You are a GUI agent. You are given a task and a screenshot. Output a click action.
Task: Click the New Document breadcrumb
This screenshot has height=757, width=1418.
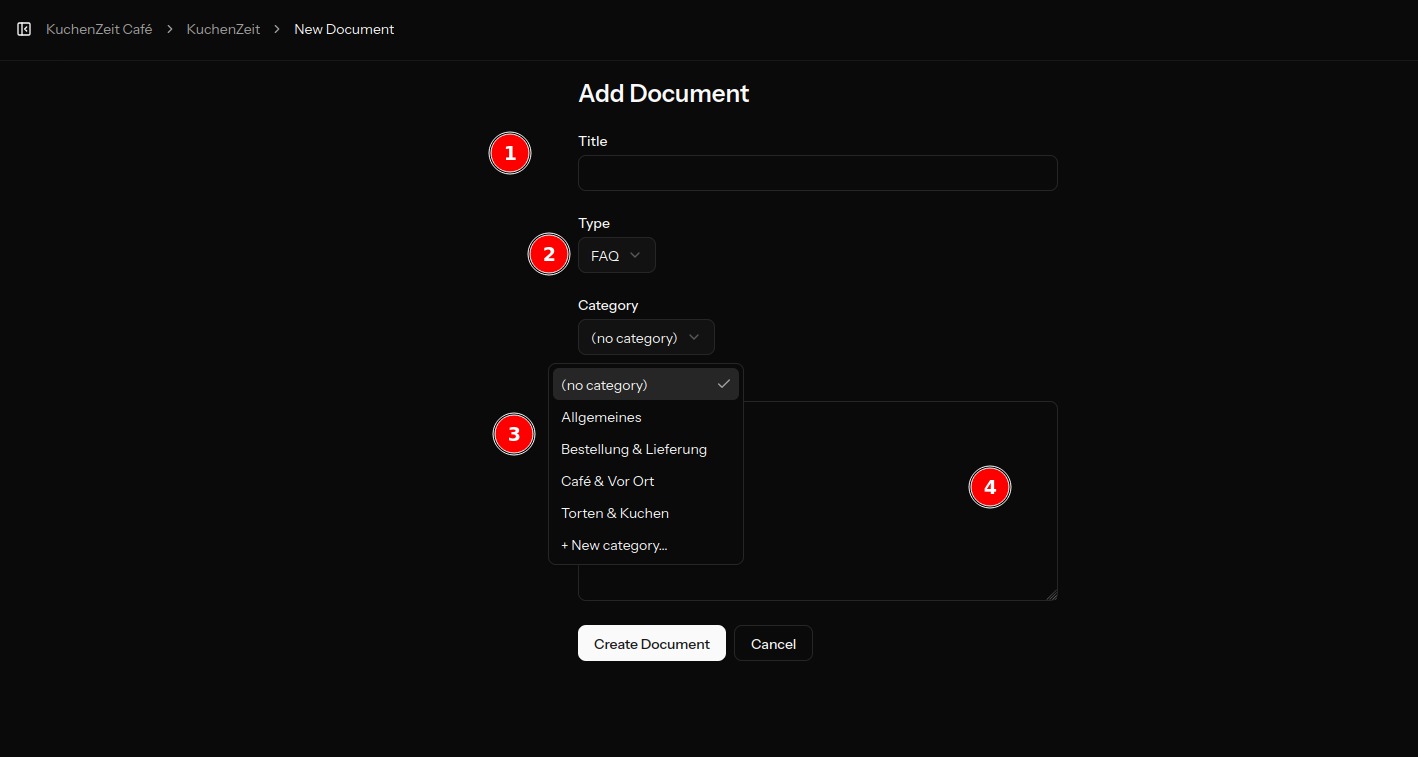[x=344, y=29]
